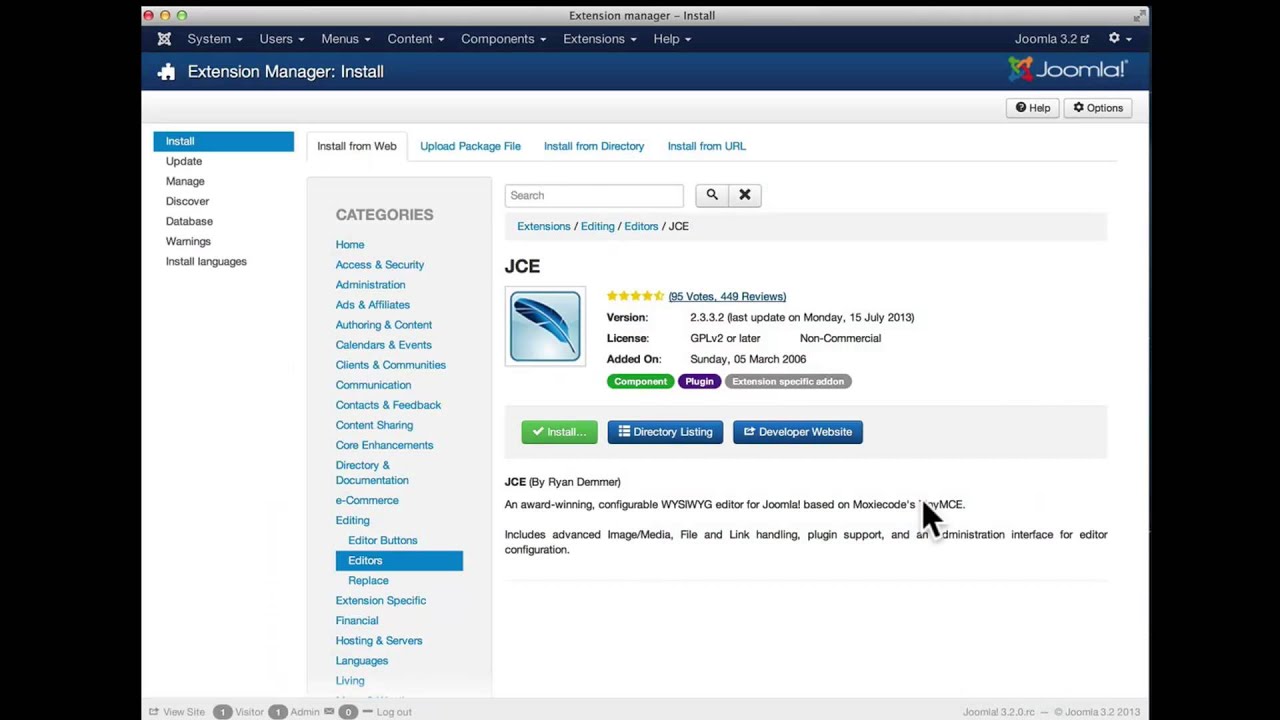Image resolution: width=1280 pixels, height=720 pixels.
Task: Switch to the Install from Directory tab
Action: pyautogui.click(x=594, y=146)
